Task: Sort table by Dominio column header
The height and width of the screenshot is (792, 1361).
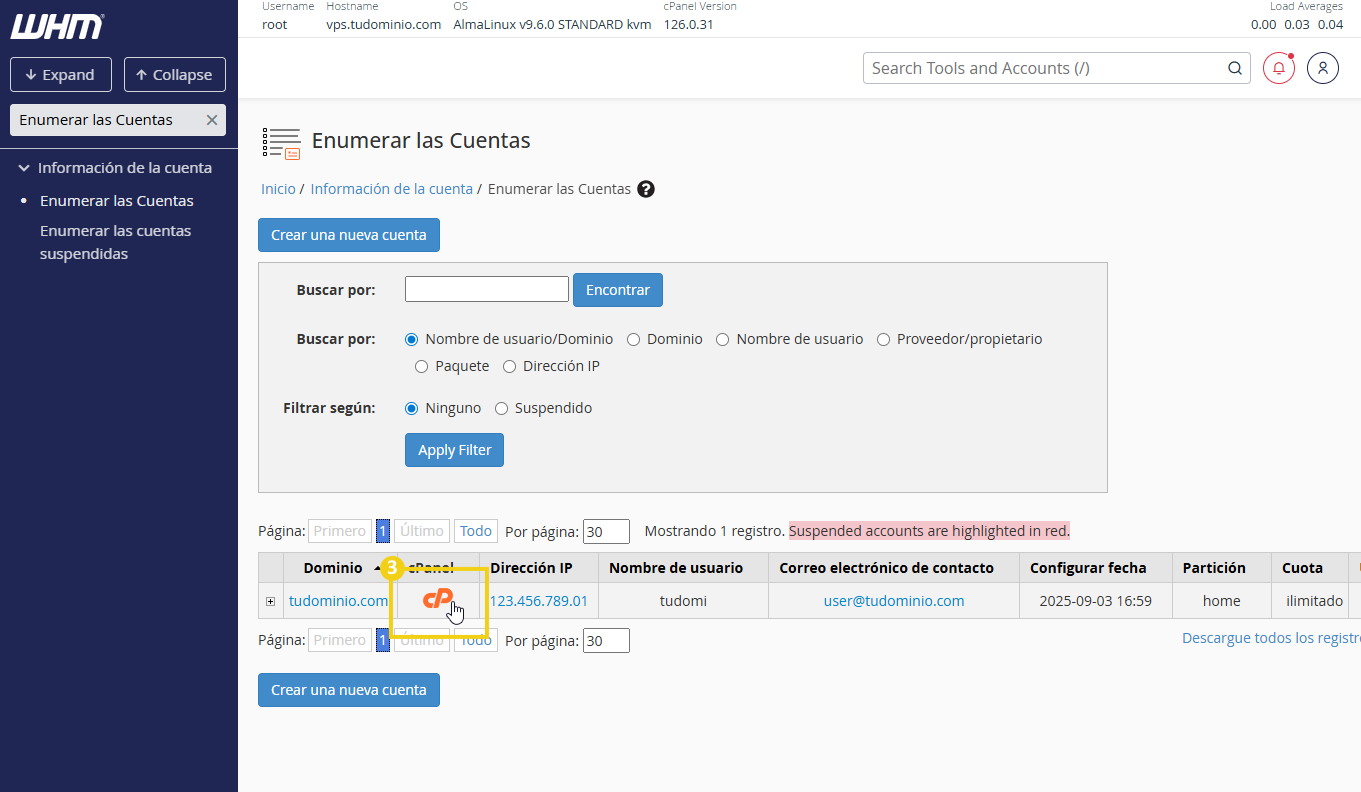Action: 333,568
